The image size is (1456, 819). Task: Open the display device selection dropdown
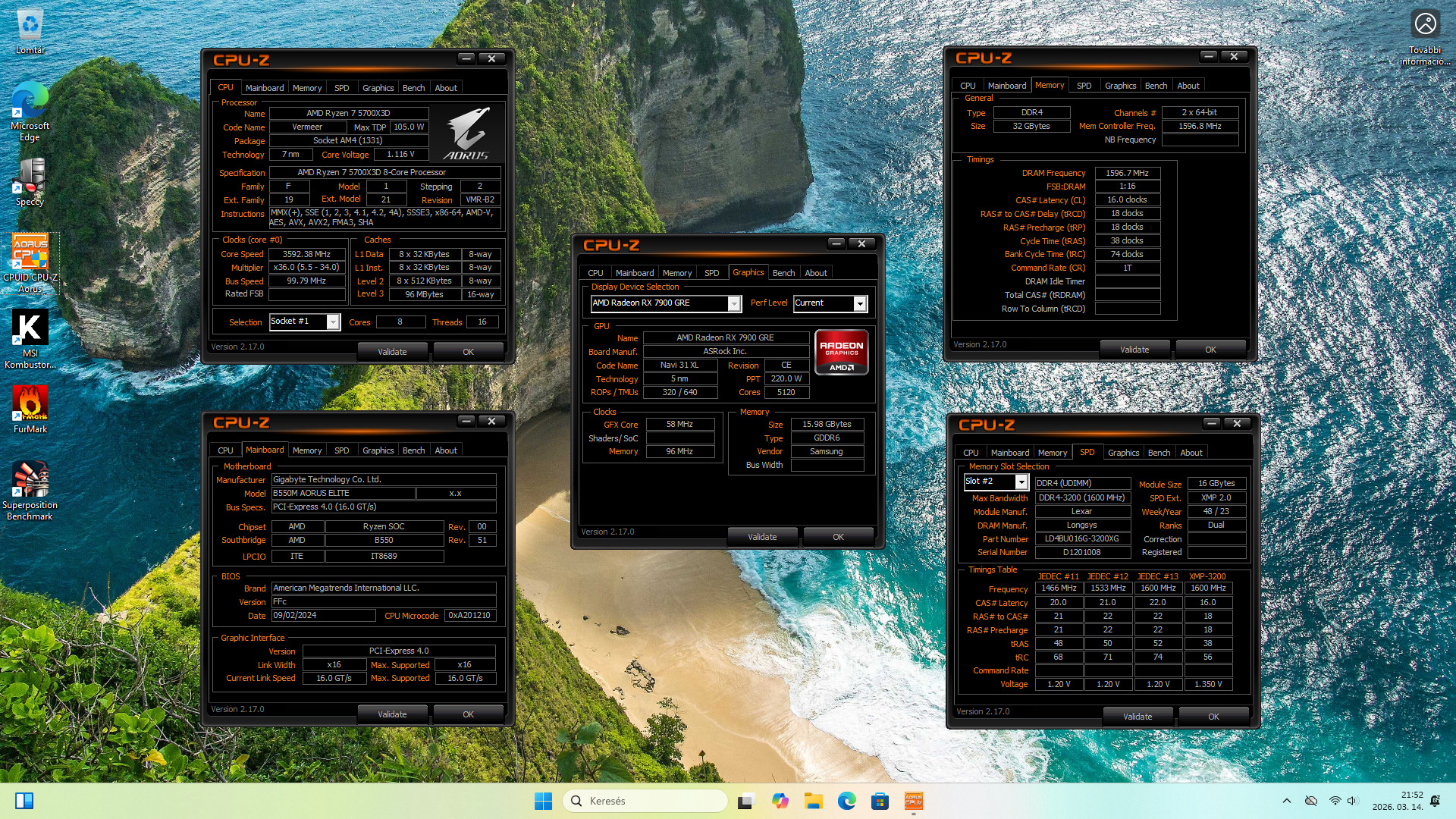[x=733, y=303]
